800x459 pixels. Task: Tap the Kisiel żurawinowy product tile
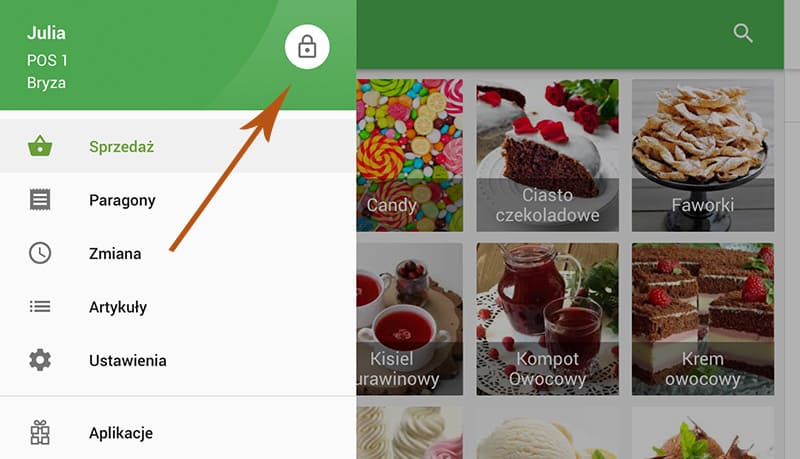coord(410,319)
